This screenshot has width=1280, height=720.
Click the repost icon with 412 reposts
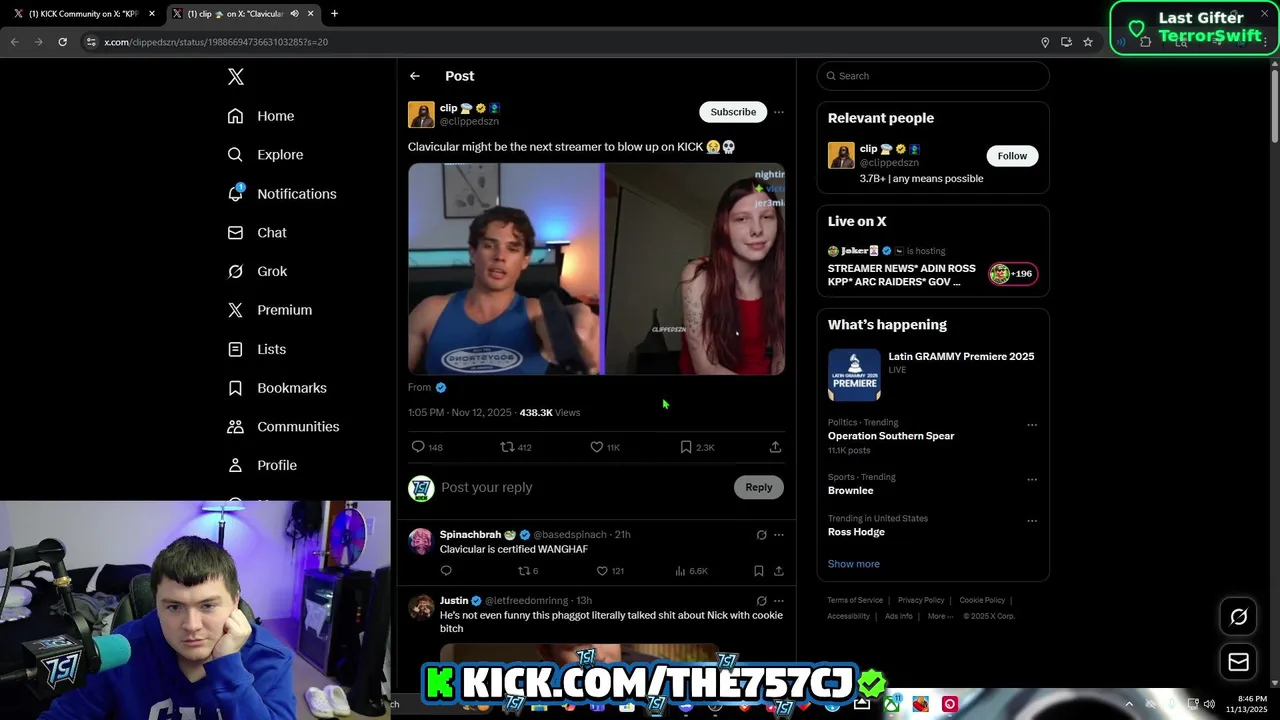click(x=507, y=447)
